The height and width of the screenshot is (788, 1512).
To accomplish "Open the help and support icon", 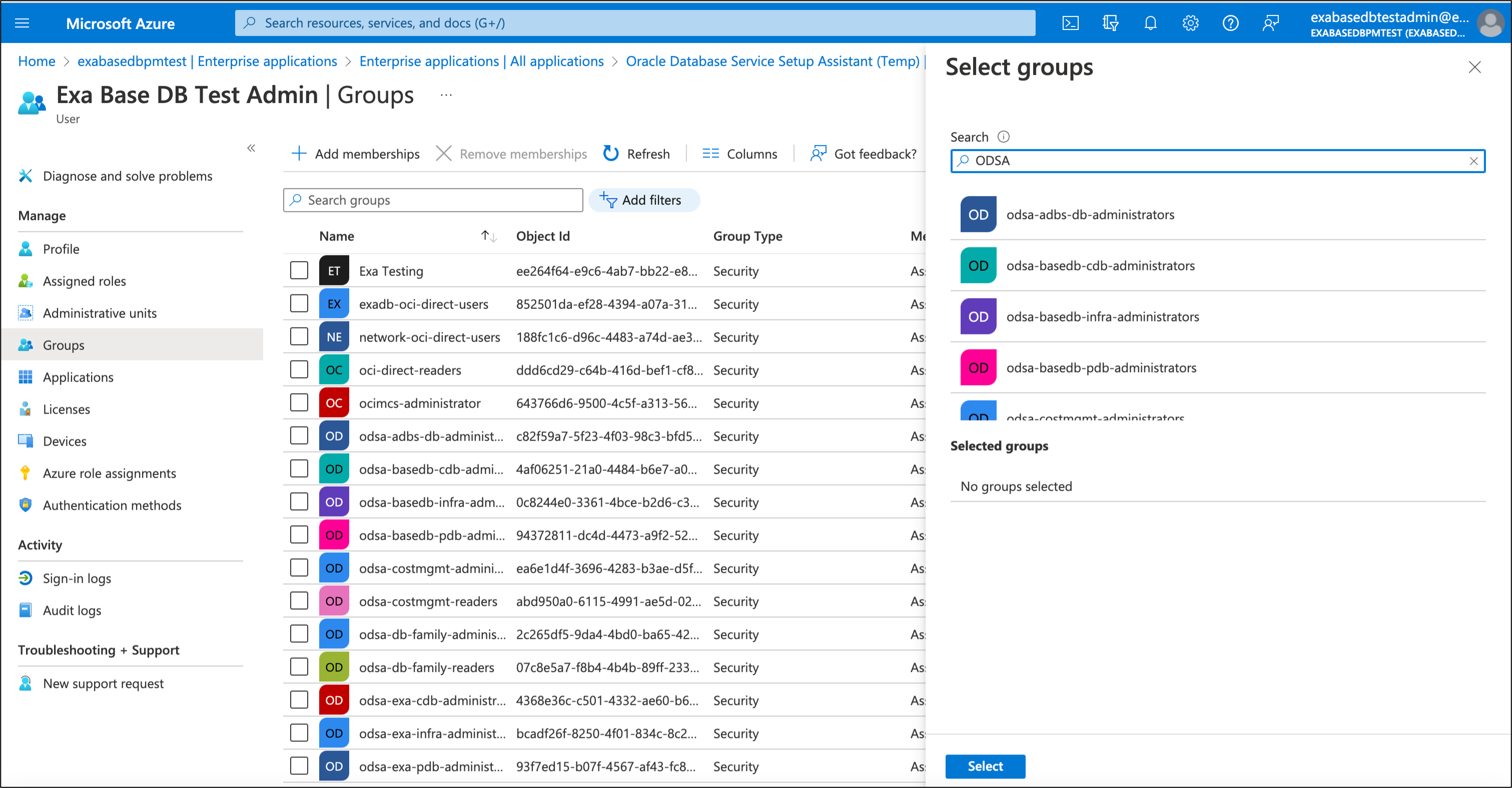I will (1230, 23).
